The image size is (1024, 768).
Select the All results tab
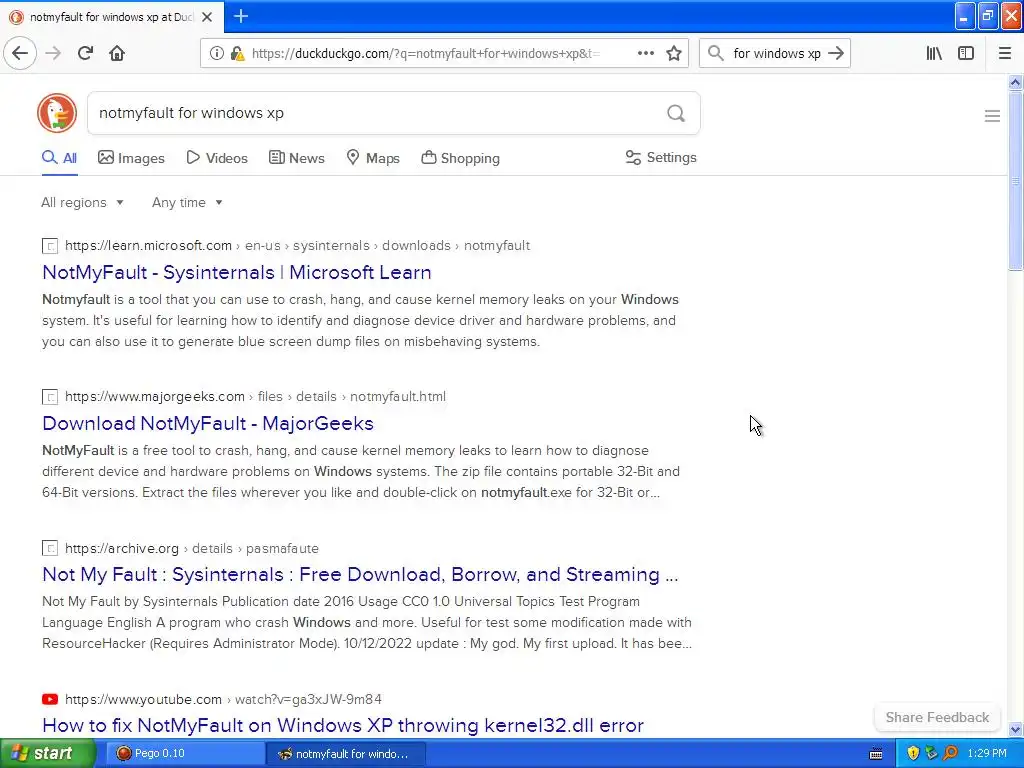click(59, 158)
